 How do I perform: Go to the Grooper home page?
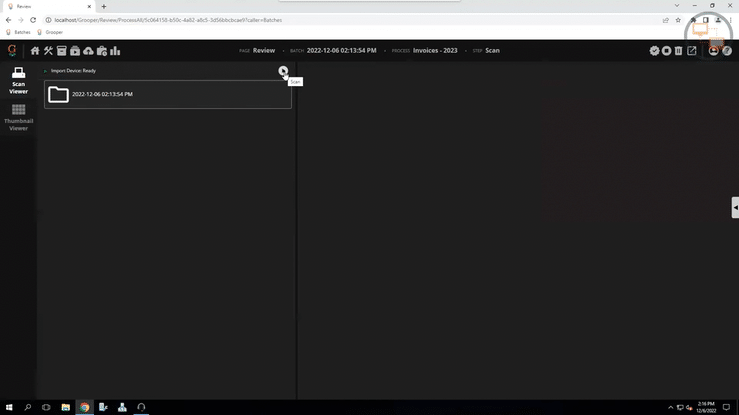point(35,51)
